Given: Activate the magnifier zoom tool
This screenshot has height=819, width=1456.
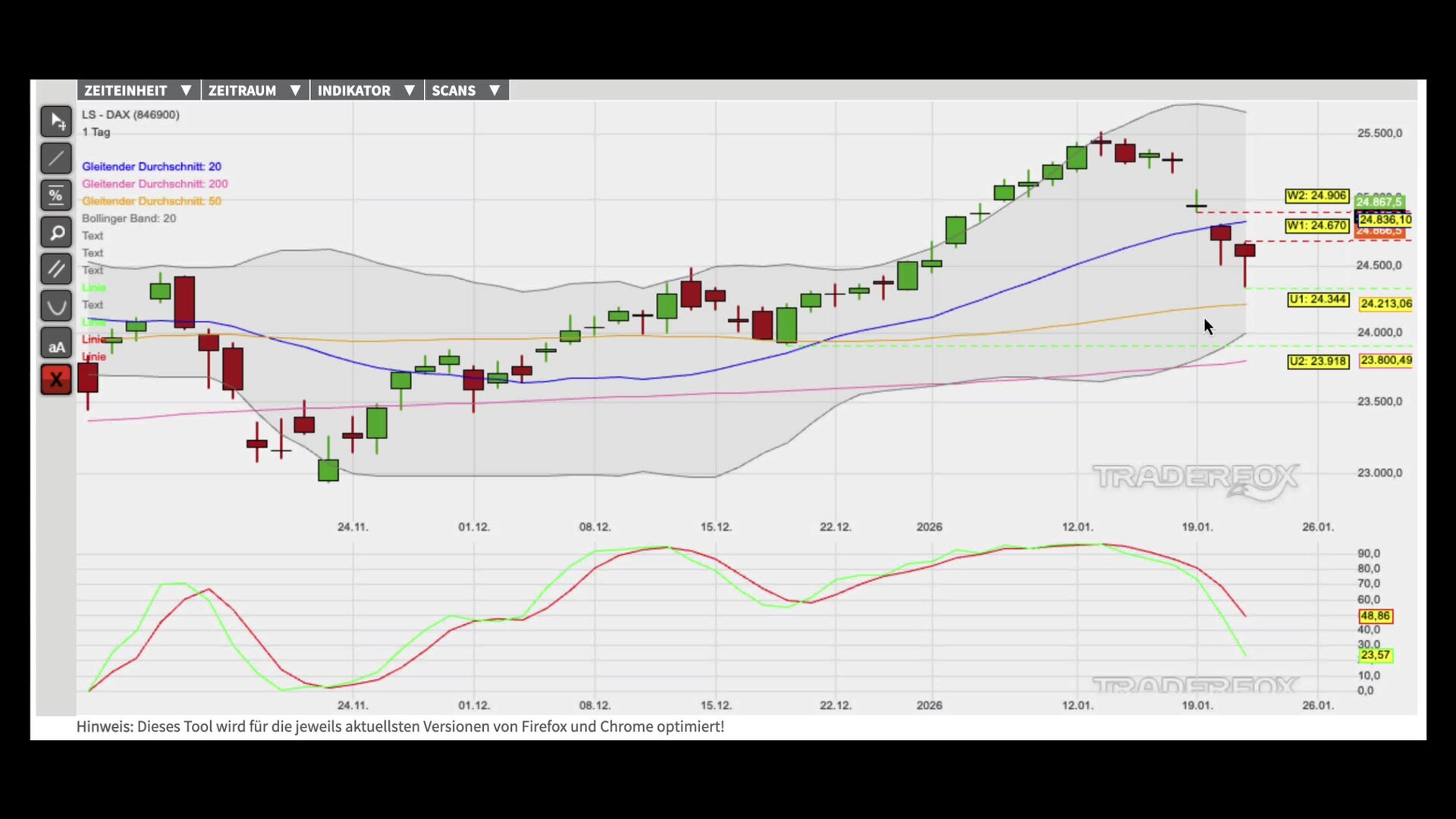Looking at the screenshot, I should (x=56, y=233).
